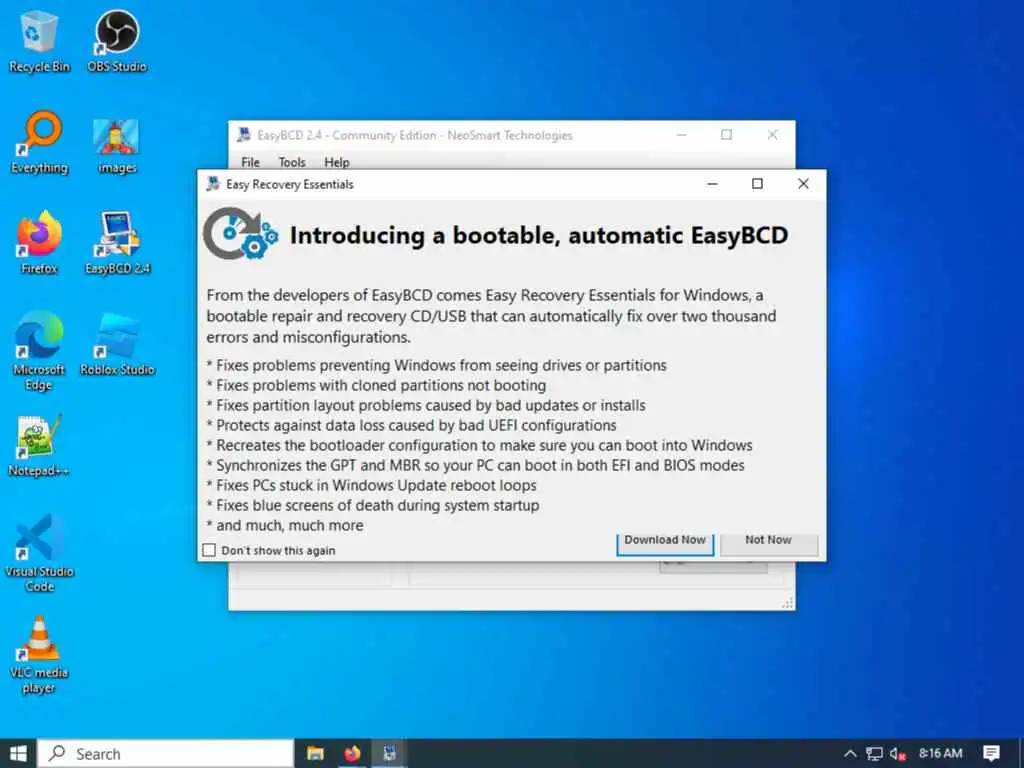This screenshot has height=768, width=1024.
Task: Open the Windows Start menu
Action: (x=18, y=754)
